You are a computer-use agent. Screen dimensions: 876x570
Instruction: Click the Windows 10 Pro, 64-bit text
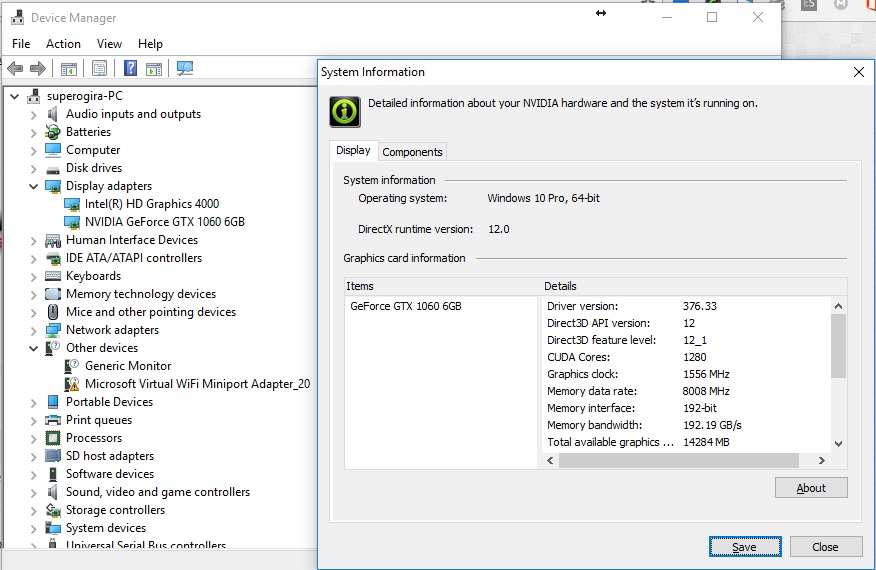click(x=544, y=198)
